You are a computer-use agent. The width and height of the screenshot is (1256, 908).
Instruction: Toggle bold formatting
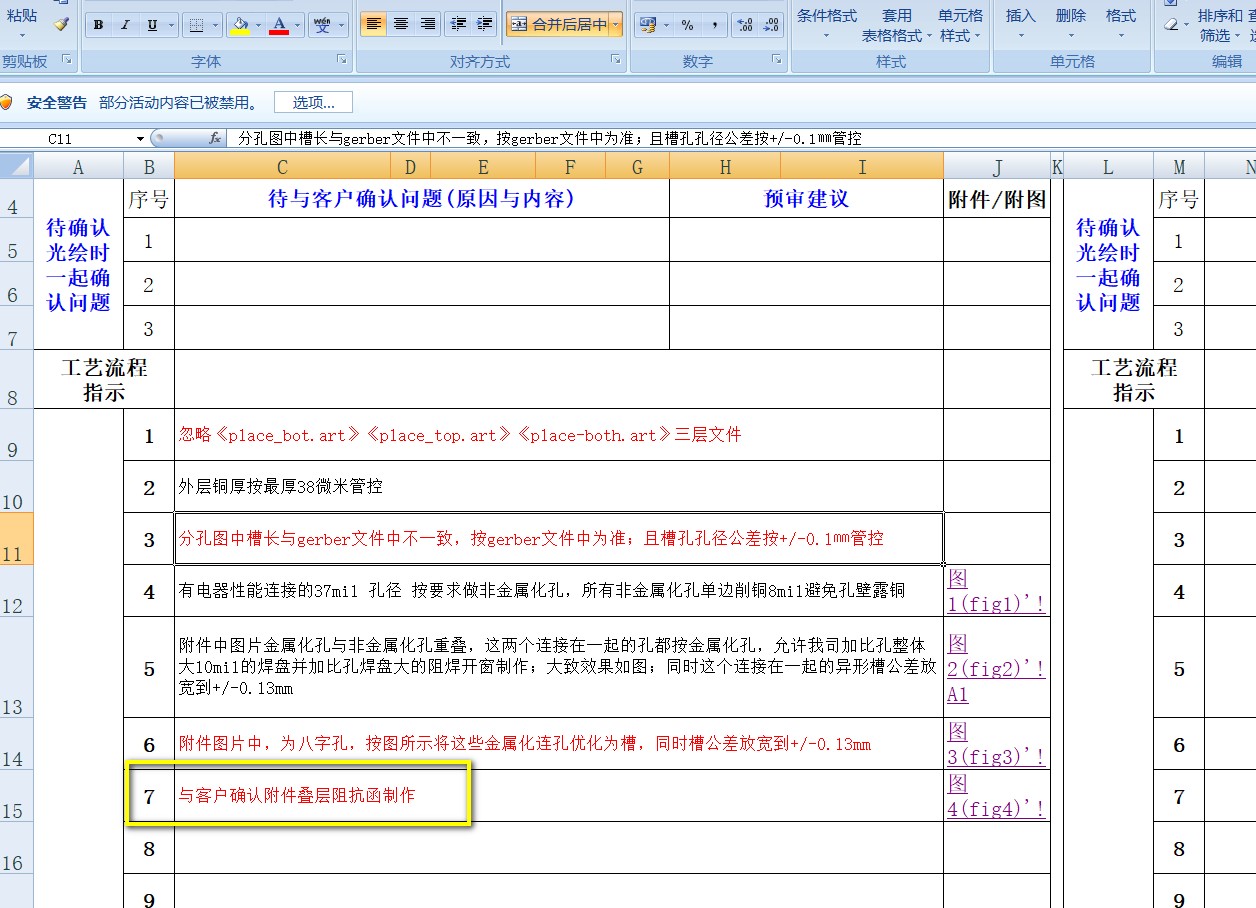[x=100, y=25]
